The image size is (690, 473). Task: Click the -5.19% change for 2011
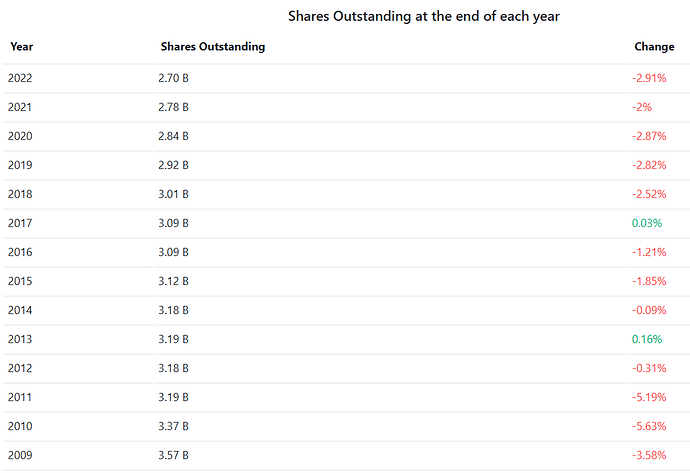[x=648, y=397]
